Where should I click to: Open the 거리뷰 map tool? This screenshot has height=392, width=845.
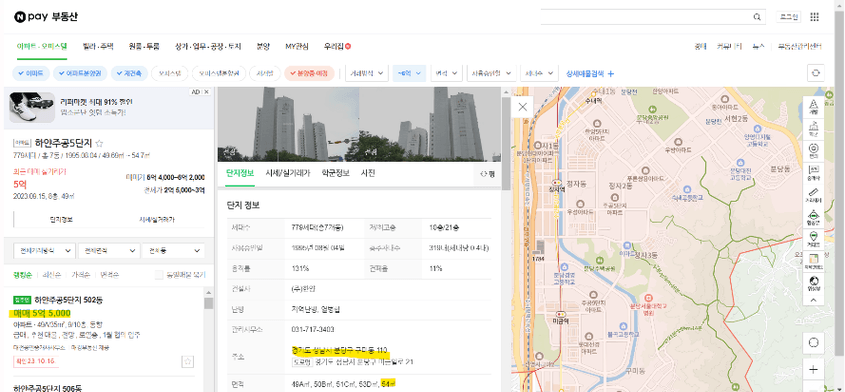[x=814, y=239]
